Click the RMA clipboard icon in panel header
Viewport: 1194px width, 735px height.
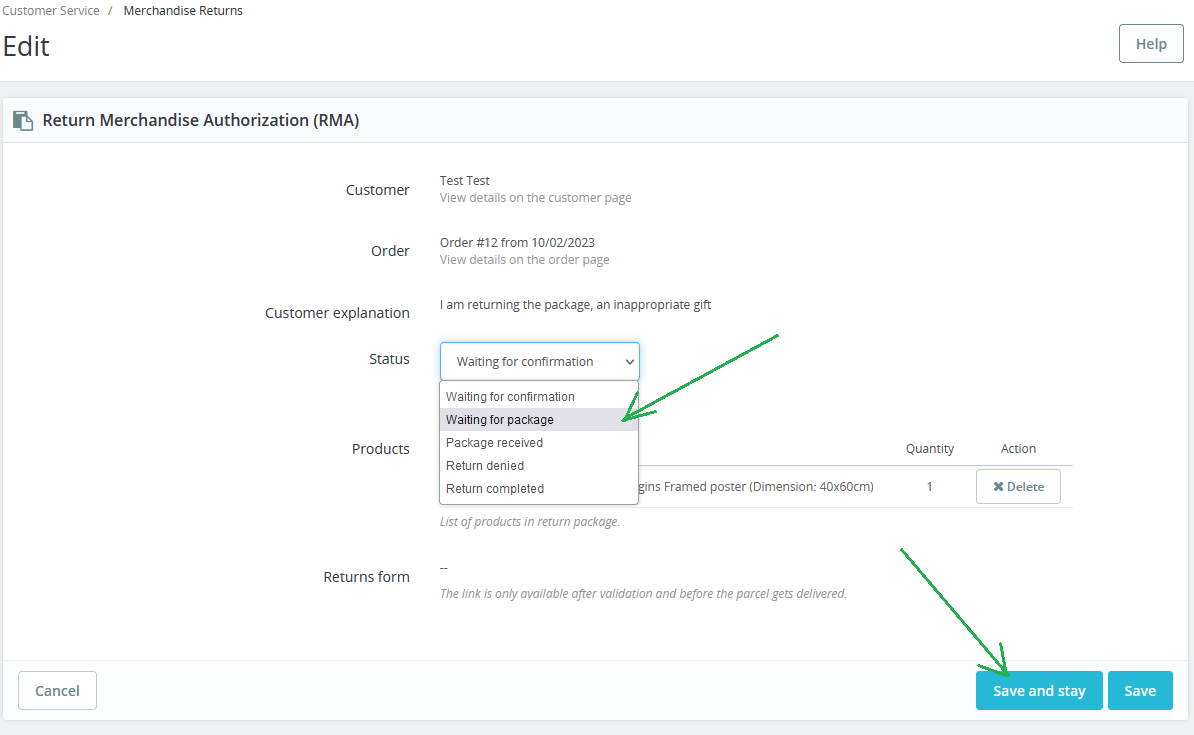pos(22,121)
